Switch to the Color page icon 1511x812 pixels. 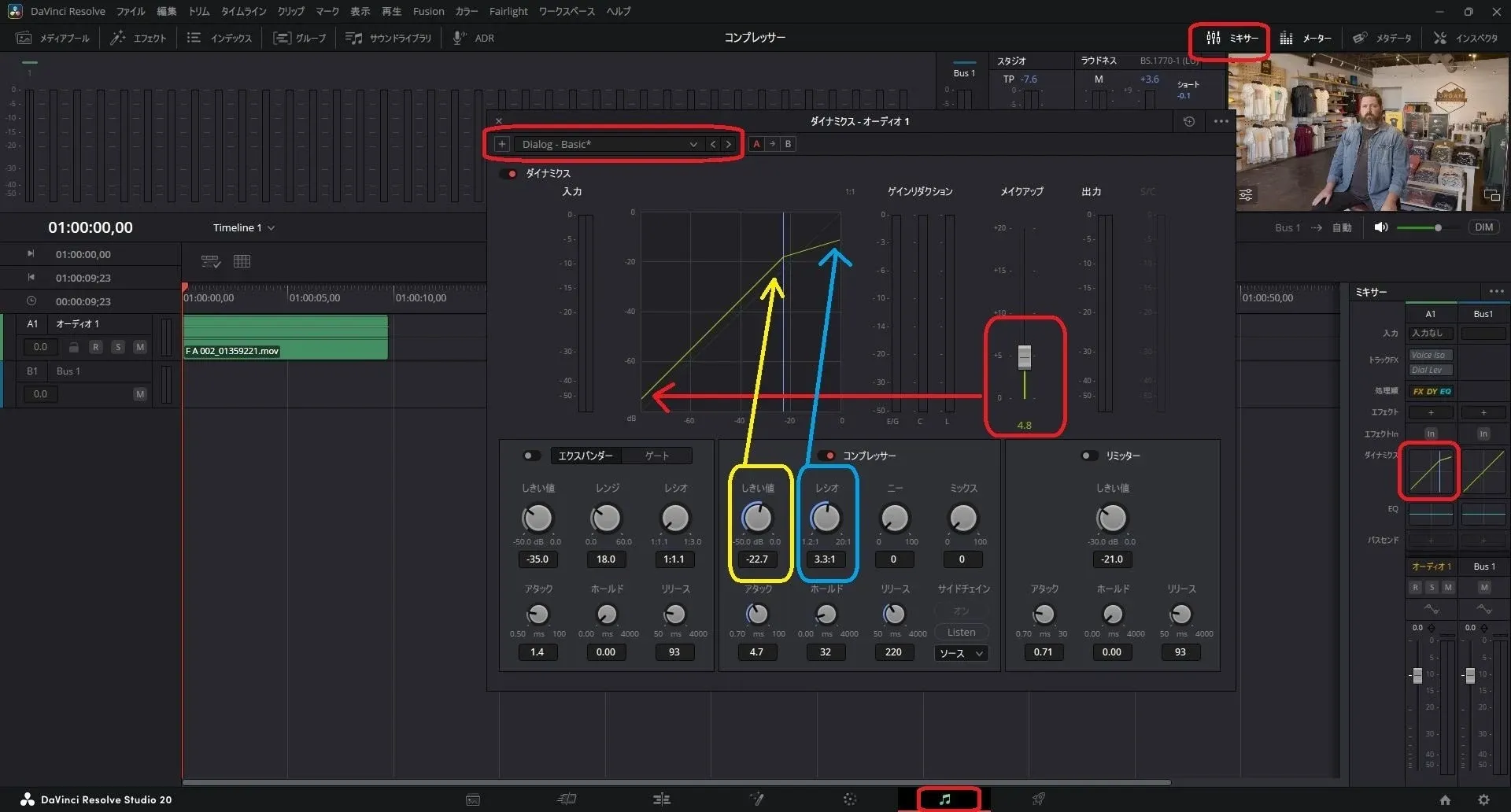tap(850, 799)
